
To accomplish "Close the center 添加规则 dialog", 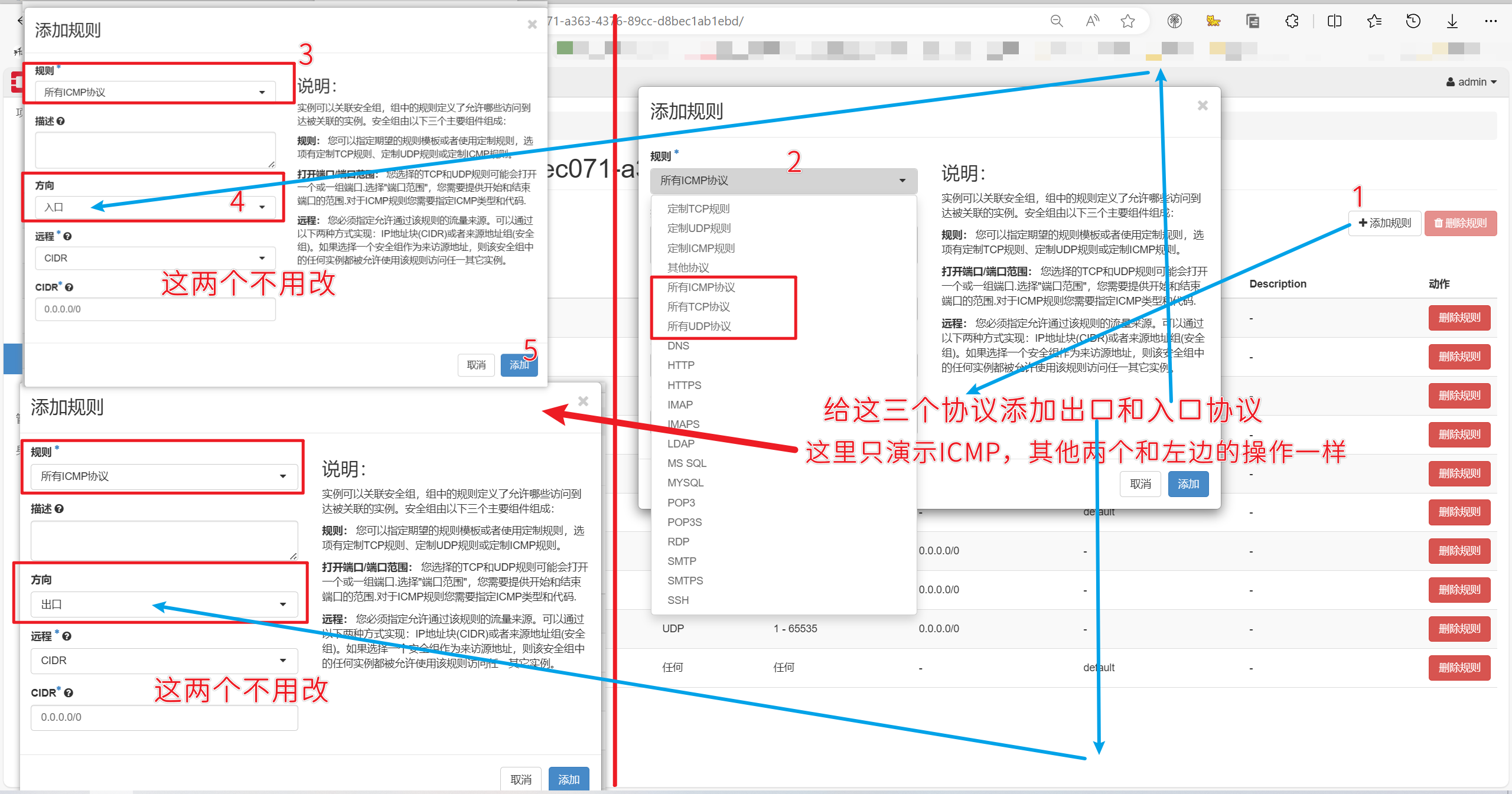I will 1202,106.
